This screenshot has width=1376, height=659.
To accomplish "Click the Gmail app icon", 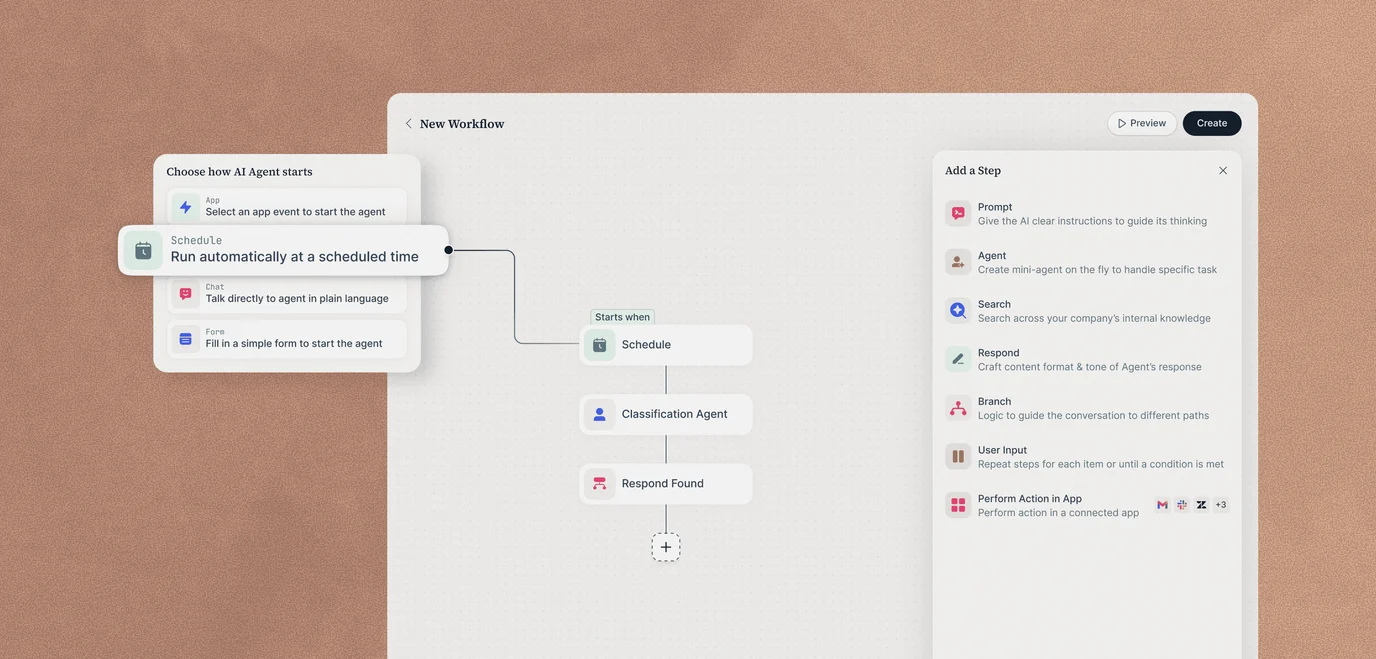I will 1162,505.
